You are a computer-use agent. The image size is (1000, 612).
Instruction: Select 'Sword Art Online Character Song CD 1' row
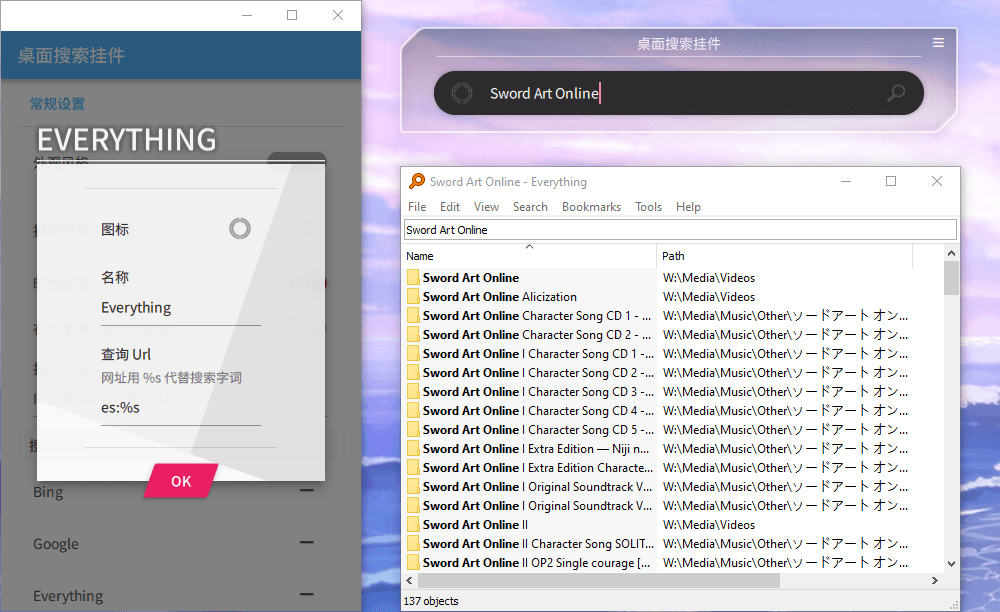(674, 316)
